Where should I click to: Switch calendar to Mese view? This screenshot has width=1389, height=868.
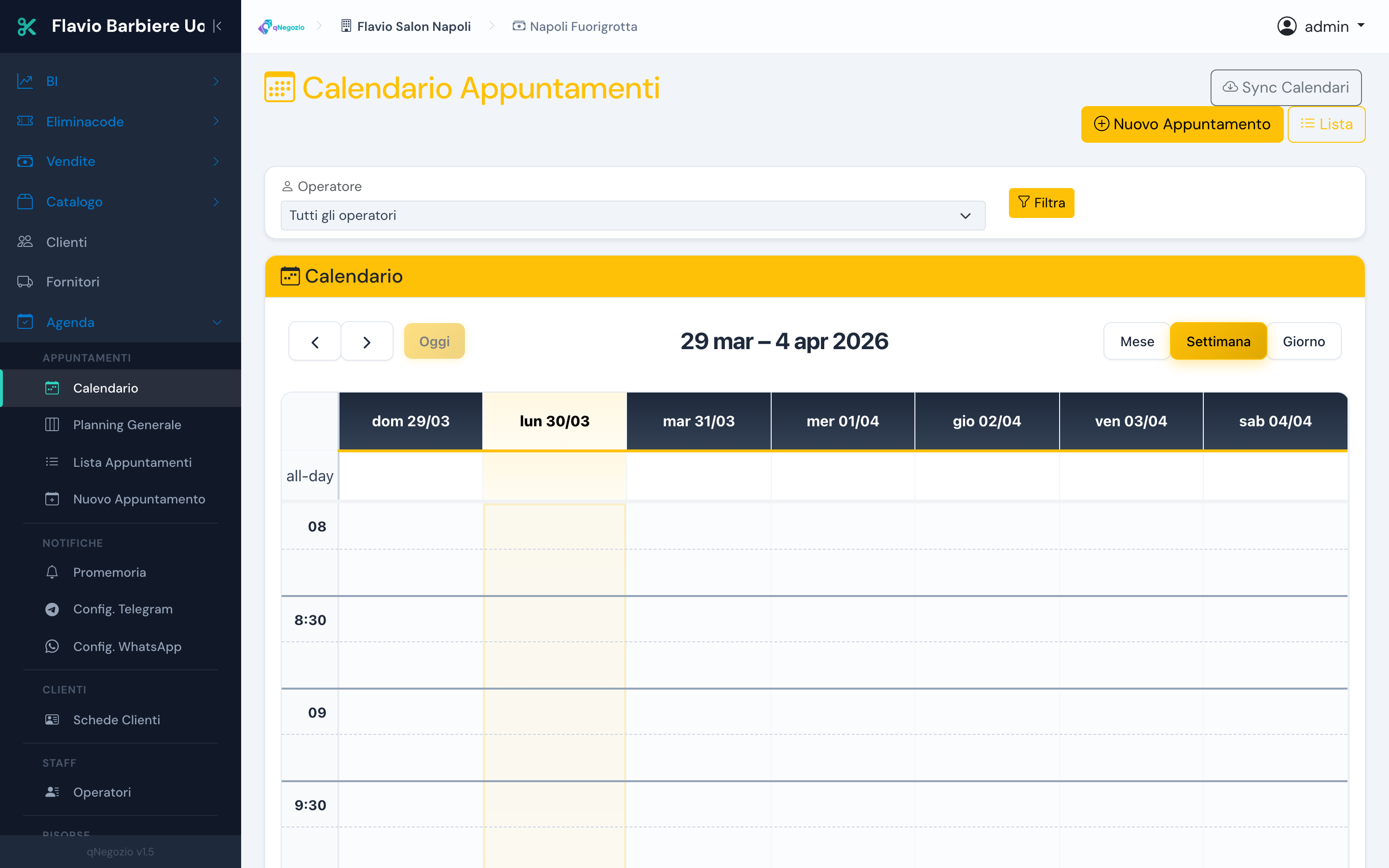1136,341
